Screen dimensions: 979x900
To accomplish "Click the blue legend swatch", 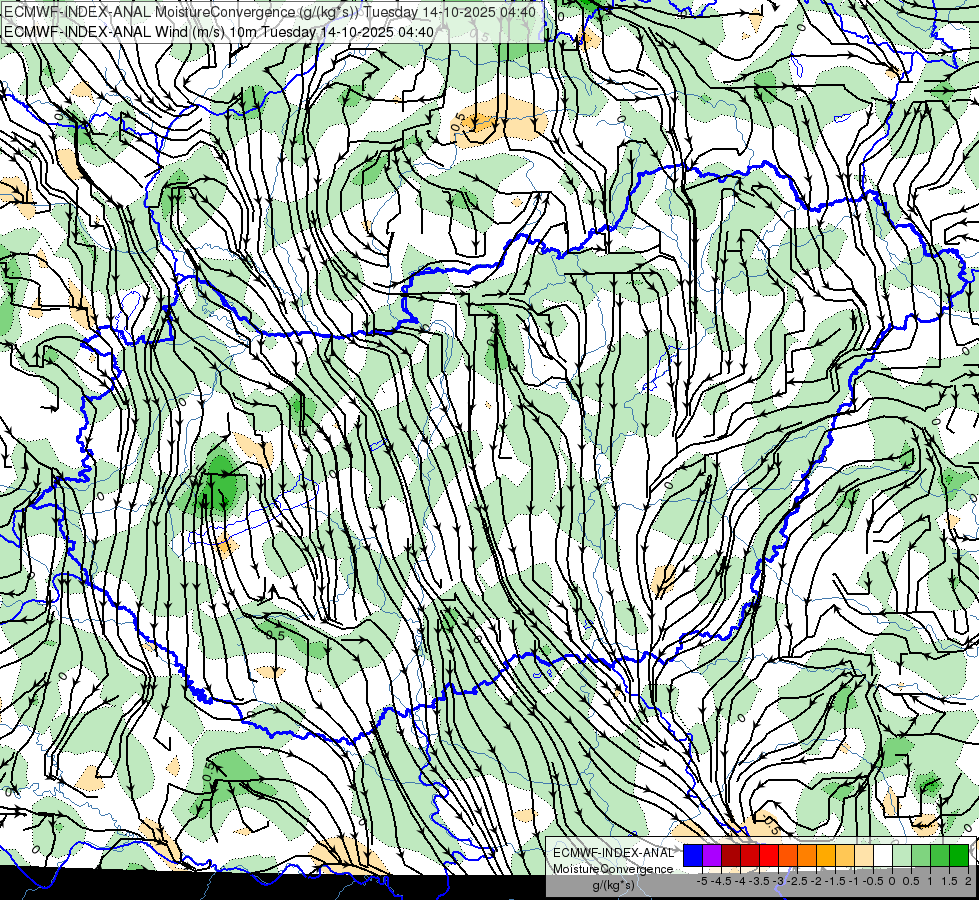I will 693,855.
